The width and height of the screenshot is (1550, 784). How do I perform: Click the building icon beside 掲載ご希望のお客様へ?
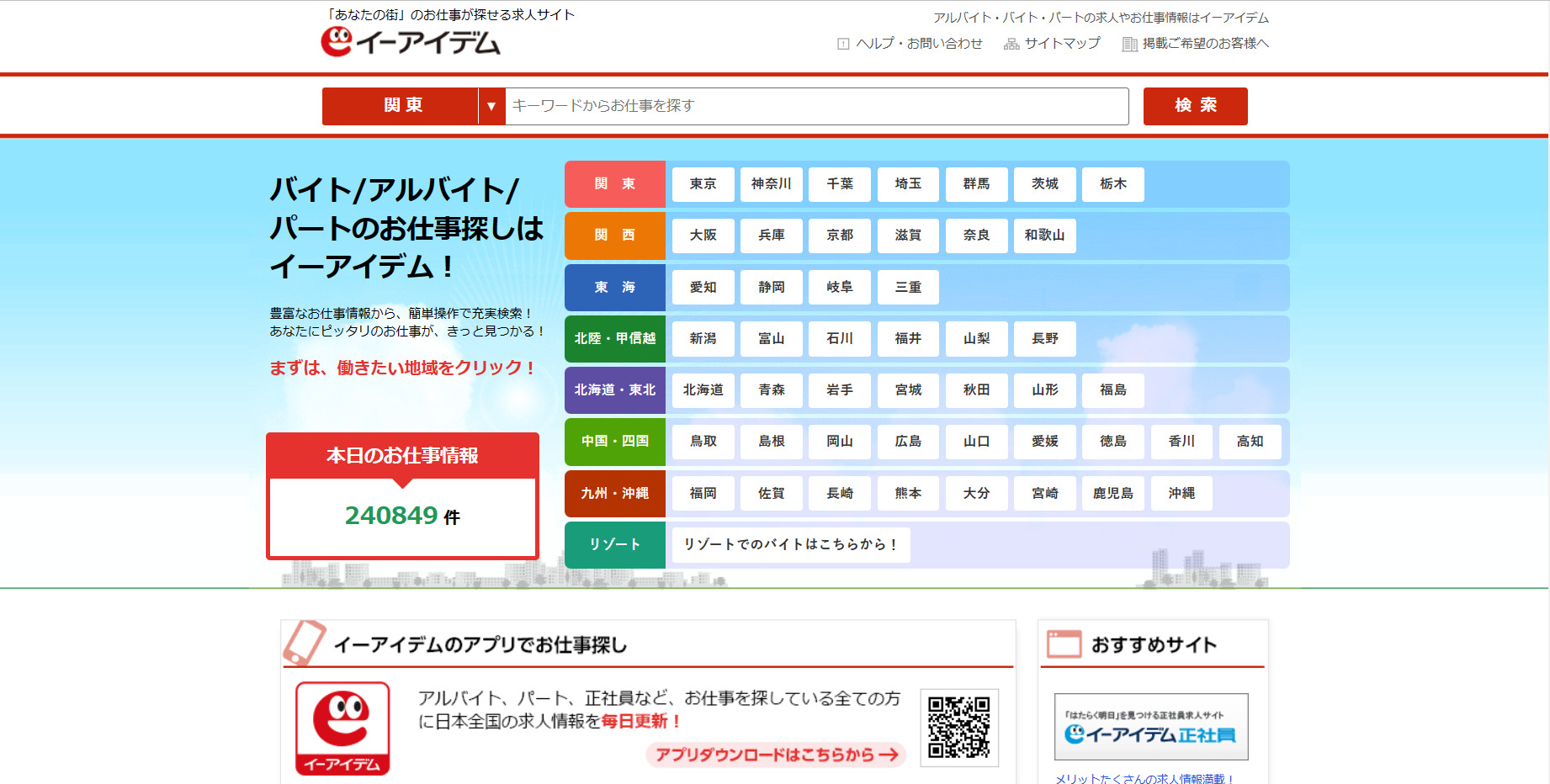click(1129, 44)
